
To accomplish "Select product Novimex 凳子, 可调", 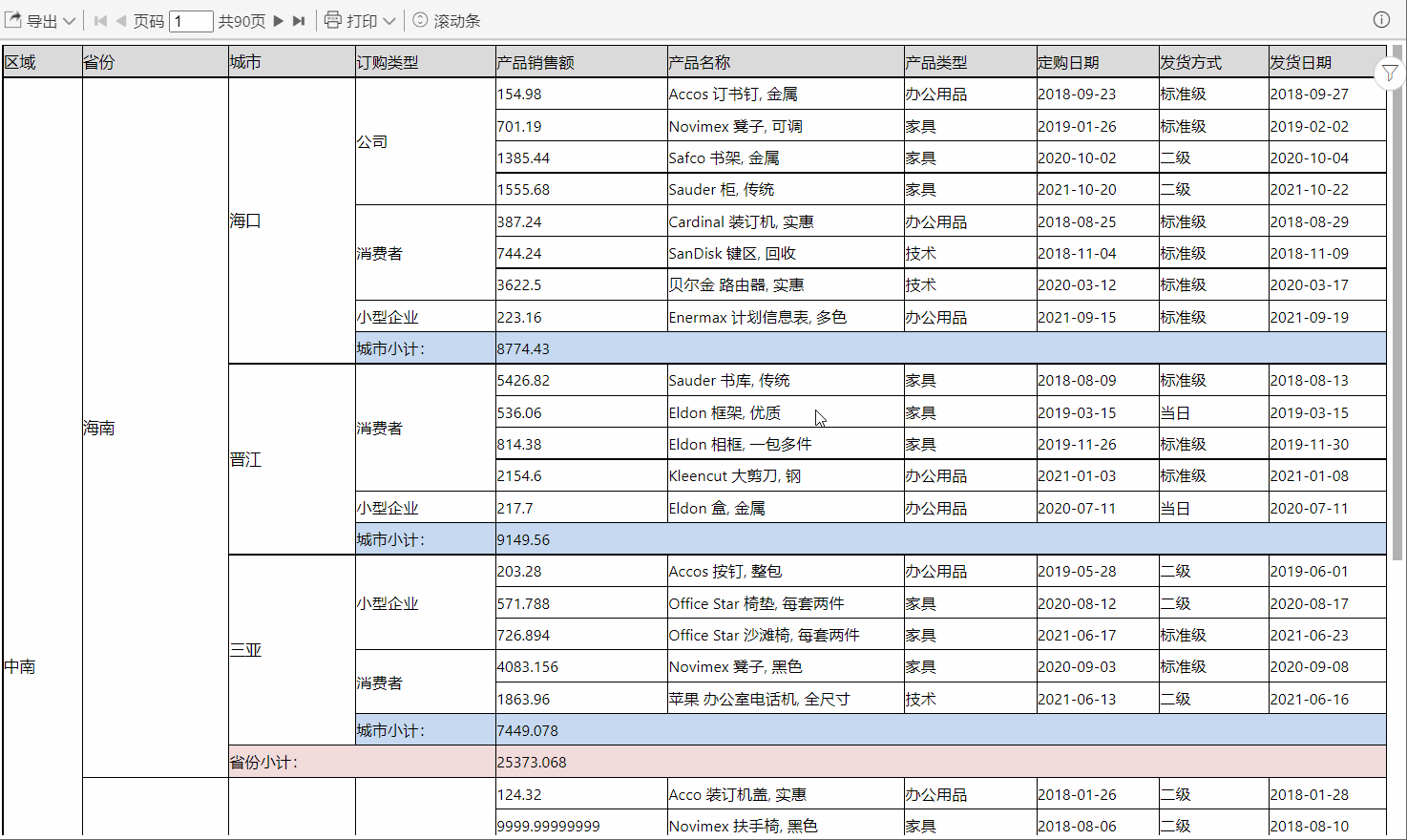I will pos(786,126).
